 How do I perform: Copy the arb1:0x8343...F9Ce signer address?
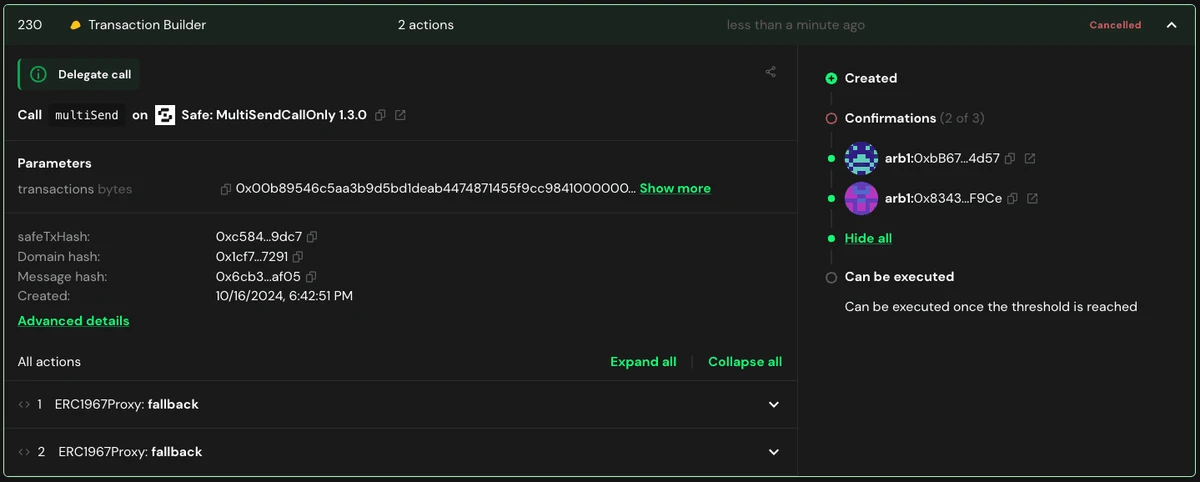pos(1012,198)
